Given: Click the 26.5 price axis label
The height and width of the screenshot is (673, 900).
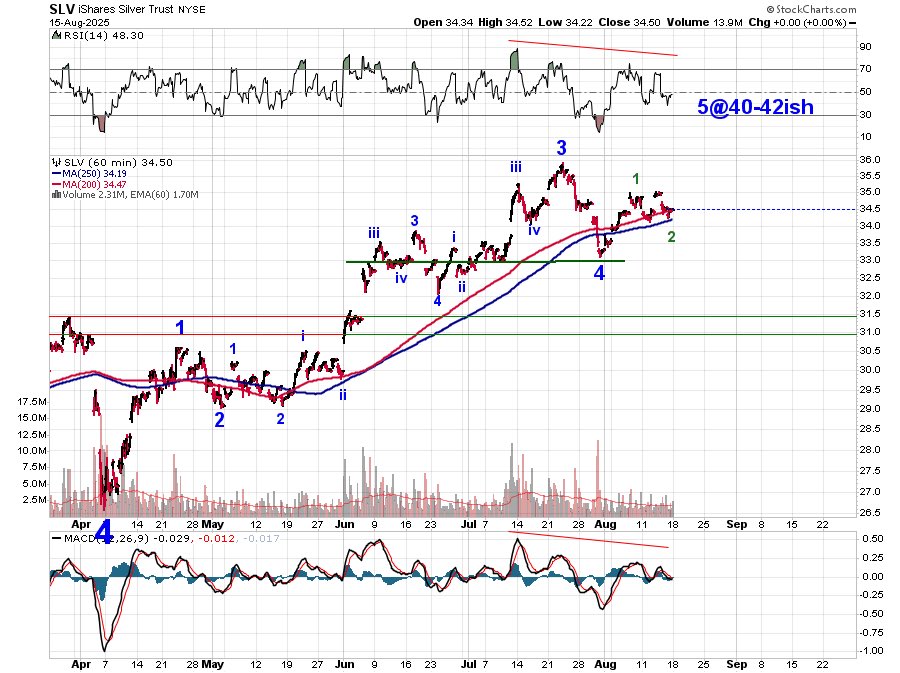Looking at the screenshot, I should coord(870,512).
